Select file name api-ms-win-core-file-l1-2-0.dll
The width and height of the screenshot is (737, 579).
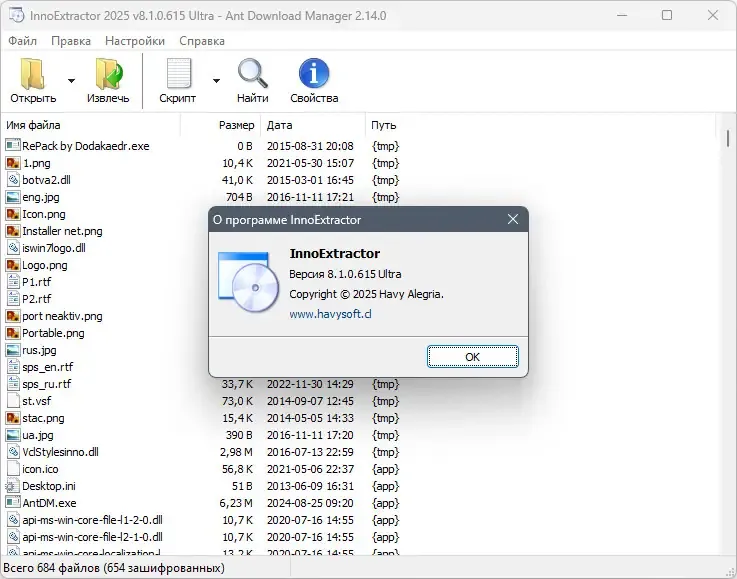[93, 520]
